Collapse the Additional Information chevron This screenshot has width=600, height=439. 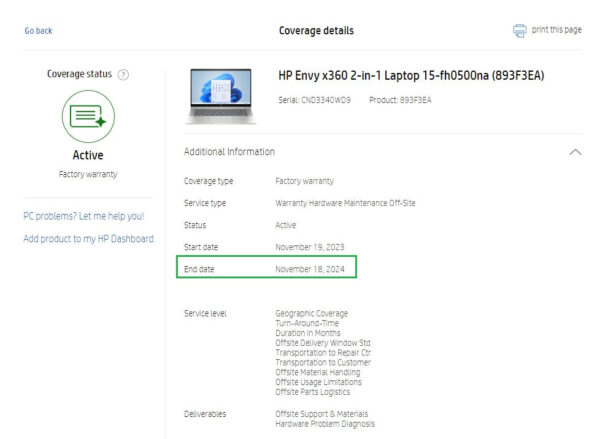pyautogui.click(x=575, y=152)
